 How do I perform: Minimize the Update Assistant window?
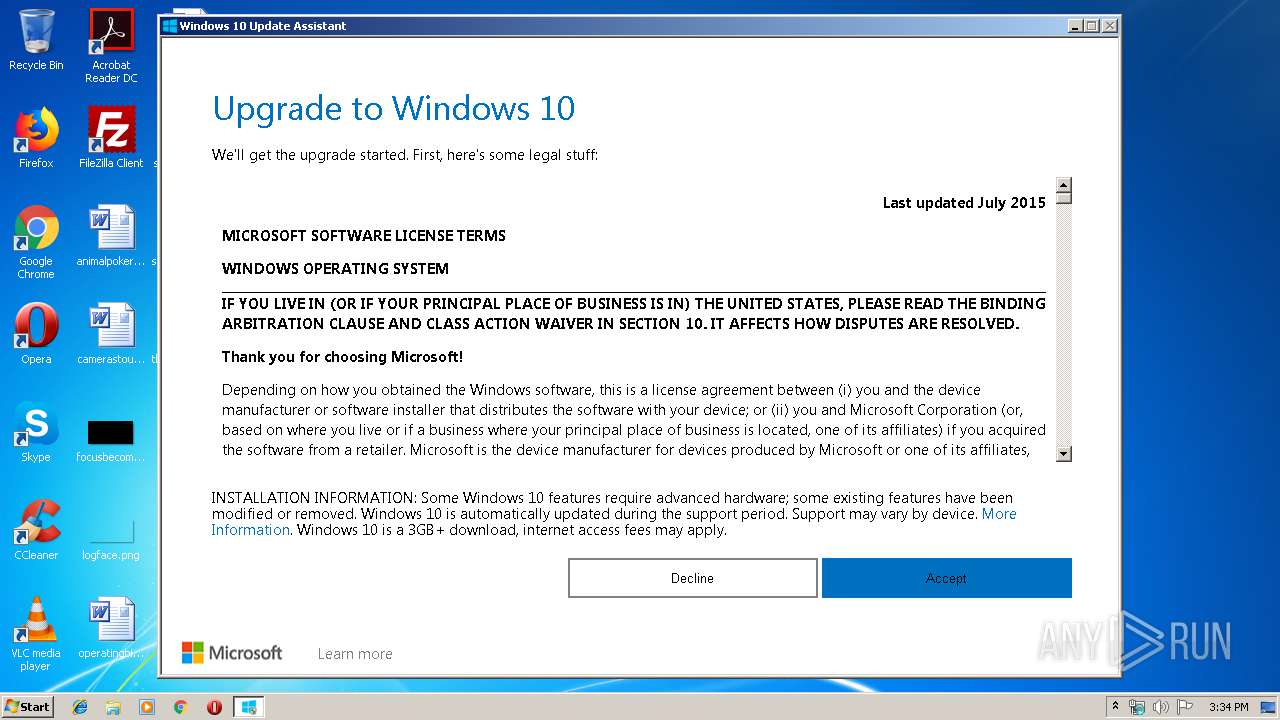click(1075, 26)
